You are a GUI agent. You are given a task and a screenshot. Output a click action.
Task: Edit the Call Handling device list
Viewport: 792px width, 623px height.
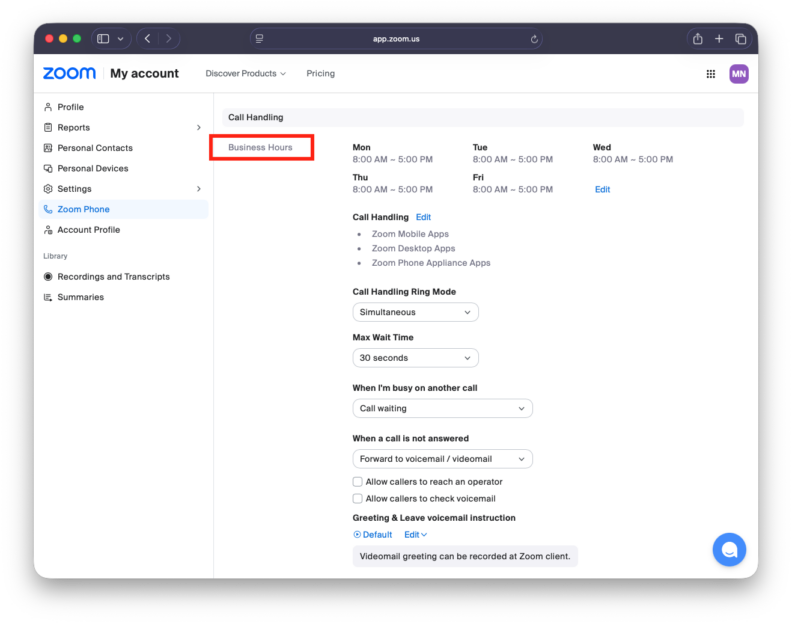pyautogui.click(x=423, y=217)
